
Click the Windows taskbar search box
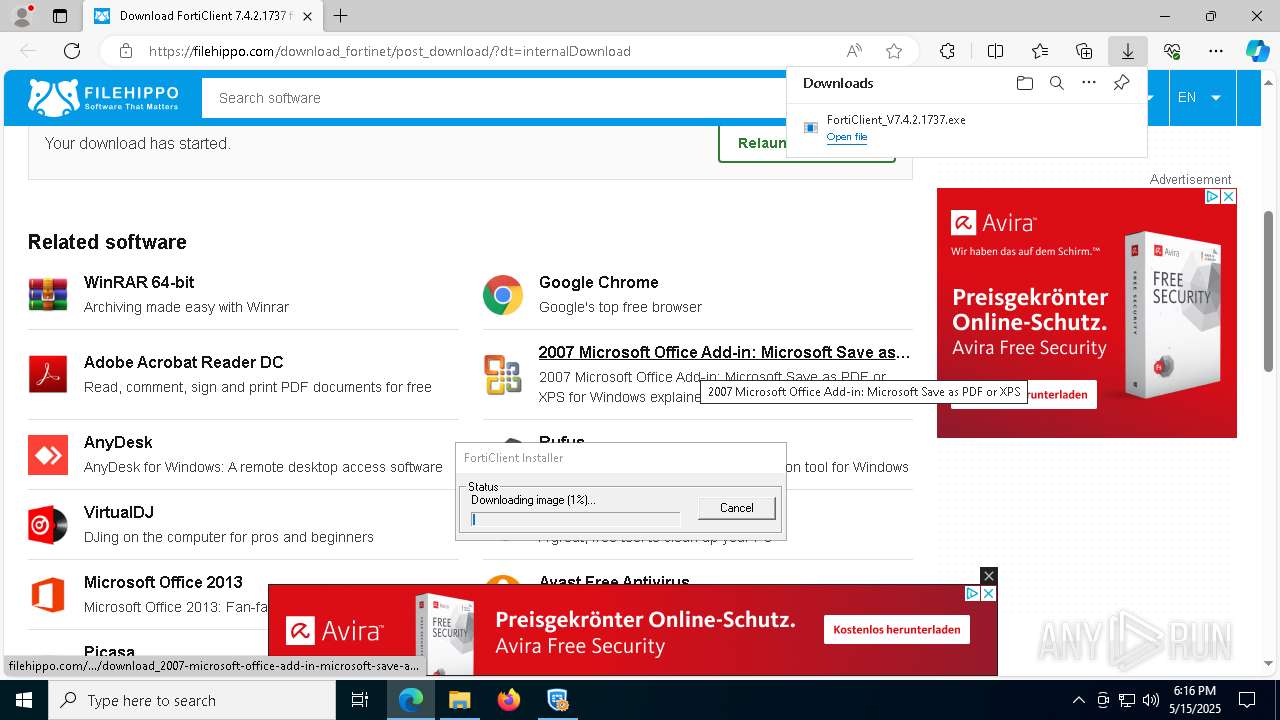(x=192, y=700)
